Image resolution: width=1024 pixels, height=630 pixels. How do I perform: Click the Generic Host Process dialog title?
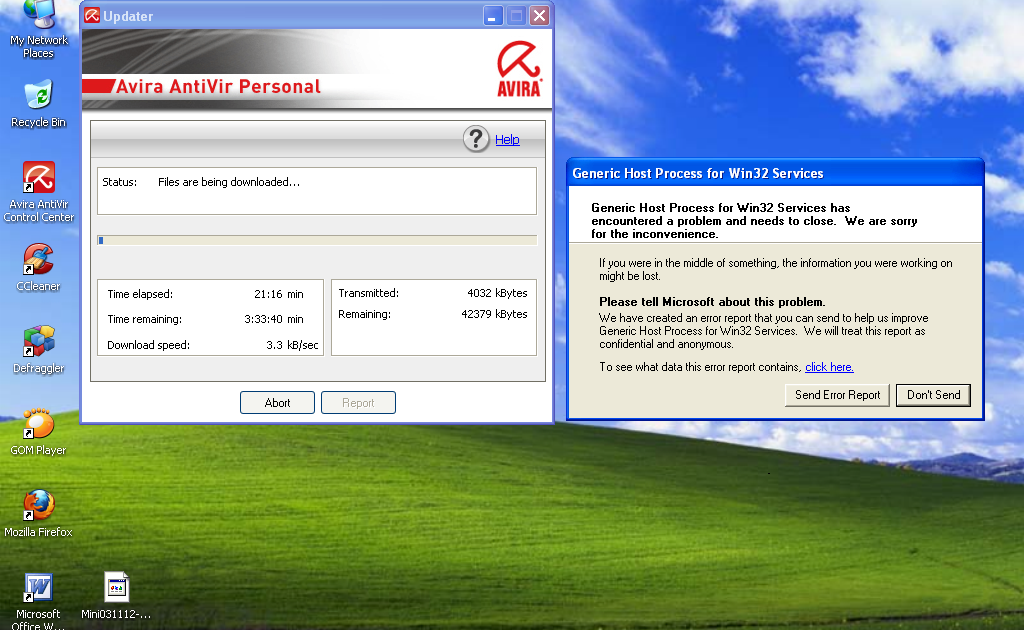(697, 174)
